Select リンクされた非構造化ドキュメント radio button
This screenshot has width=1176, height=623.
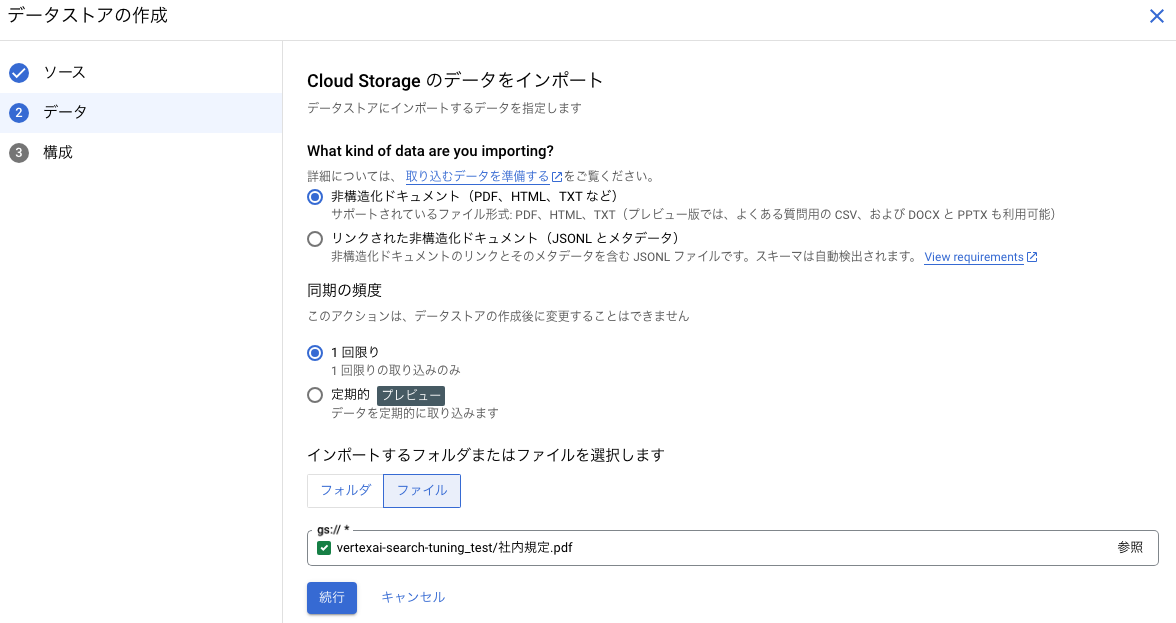tap(315, 239)
